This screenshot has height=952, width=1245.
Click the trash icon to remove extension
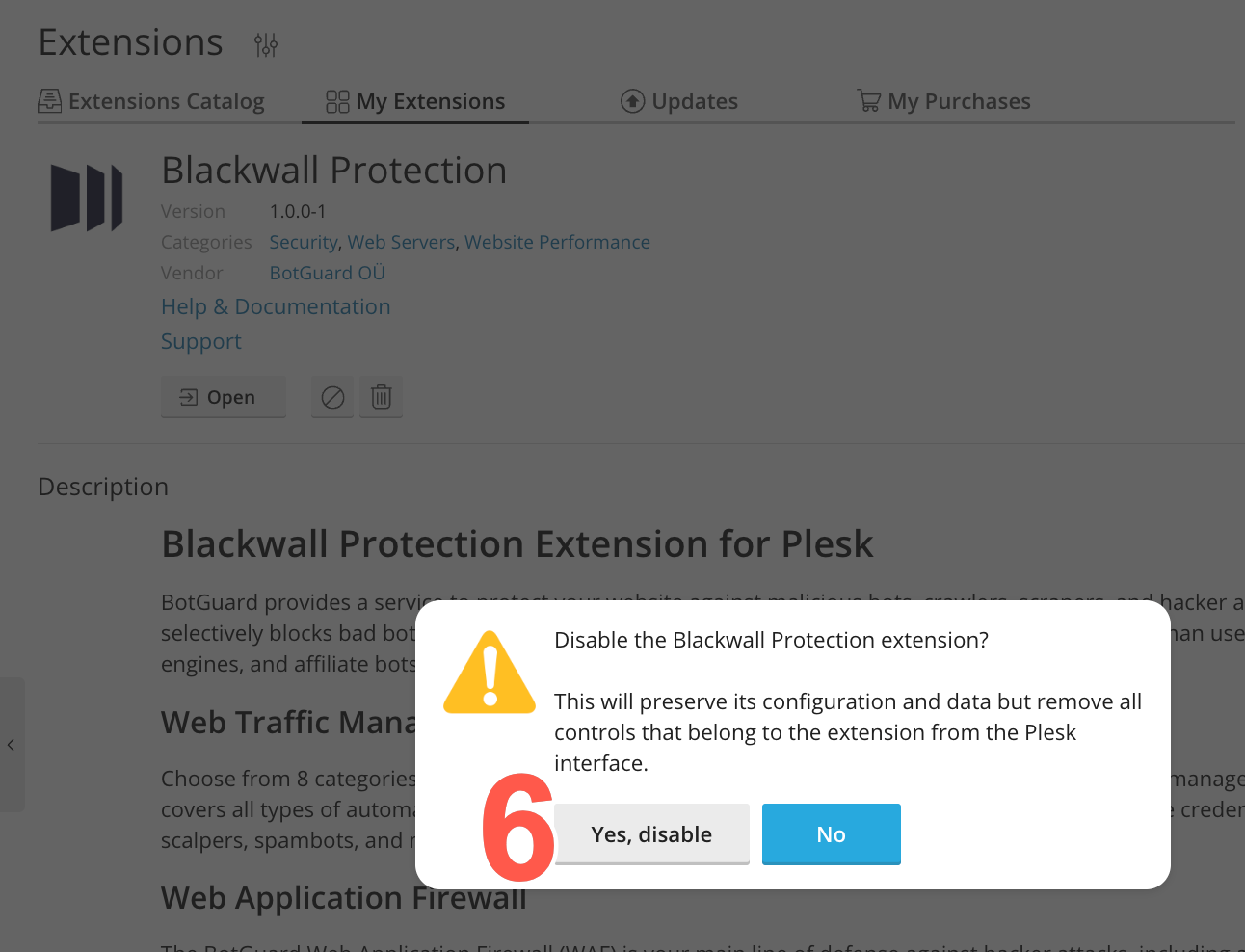[382, 397]
